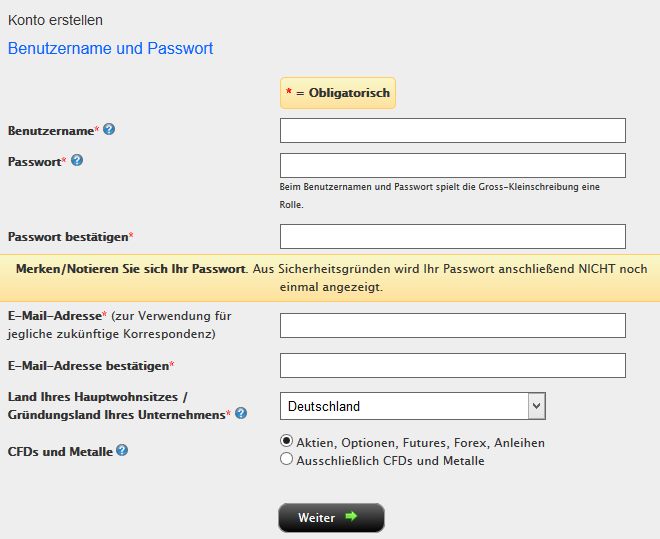Select Aktien, Optionen, Futures, Forex, Anleihen option
660x539 pixels.
286,441
